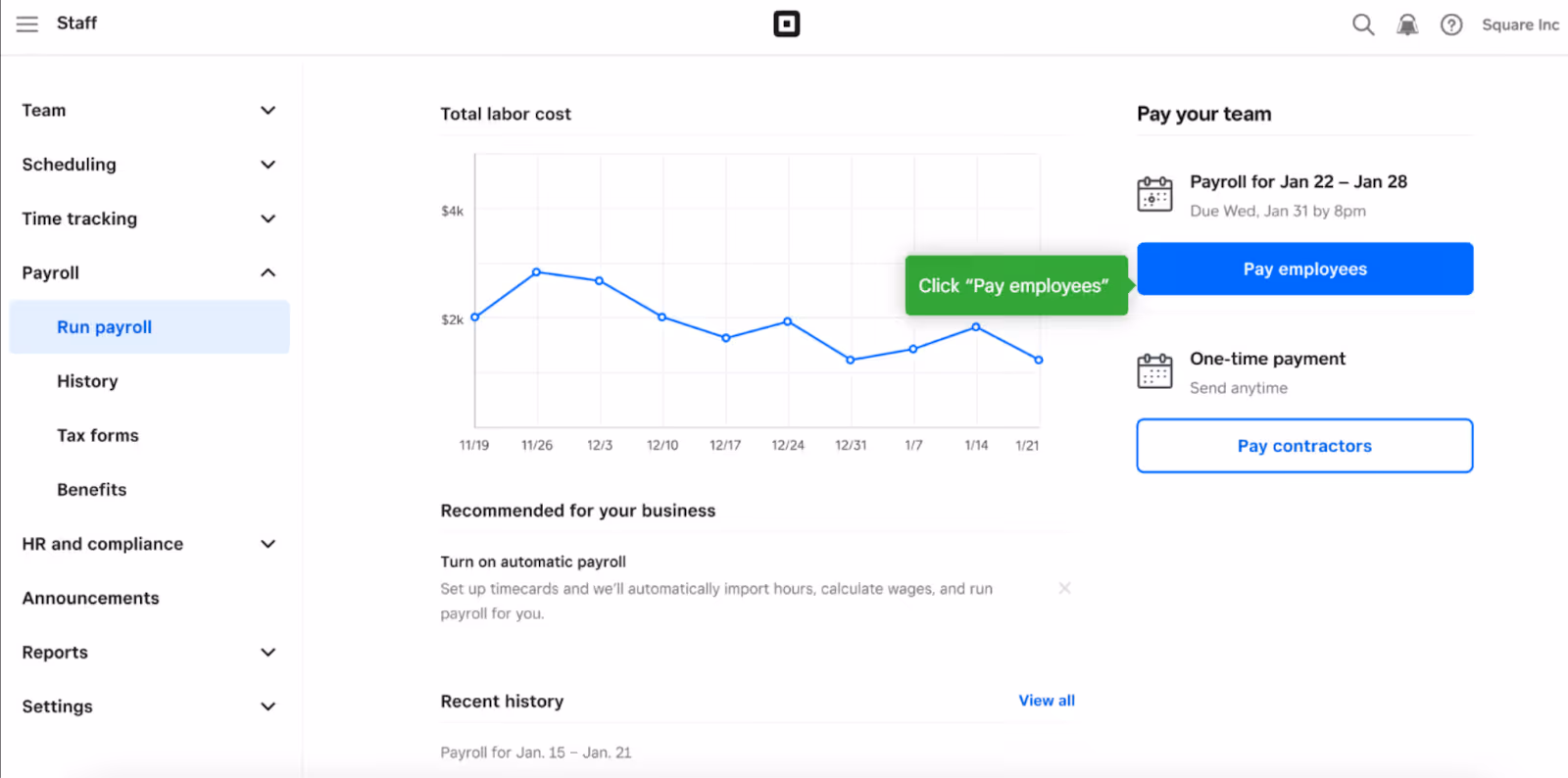Open Payroll for Jan. 15 – Jan. 21 entry
This screenshot has height=778, width=1568.
click(536, 753)
